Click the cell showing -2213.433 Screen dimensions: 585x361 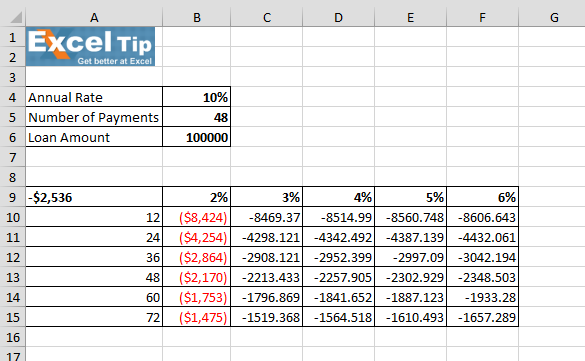click(x=266, y=277)
